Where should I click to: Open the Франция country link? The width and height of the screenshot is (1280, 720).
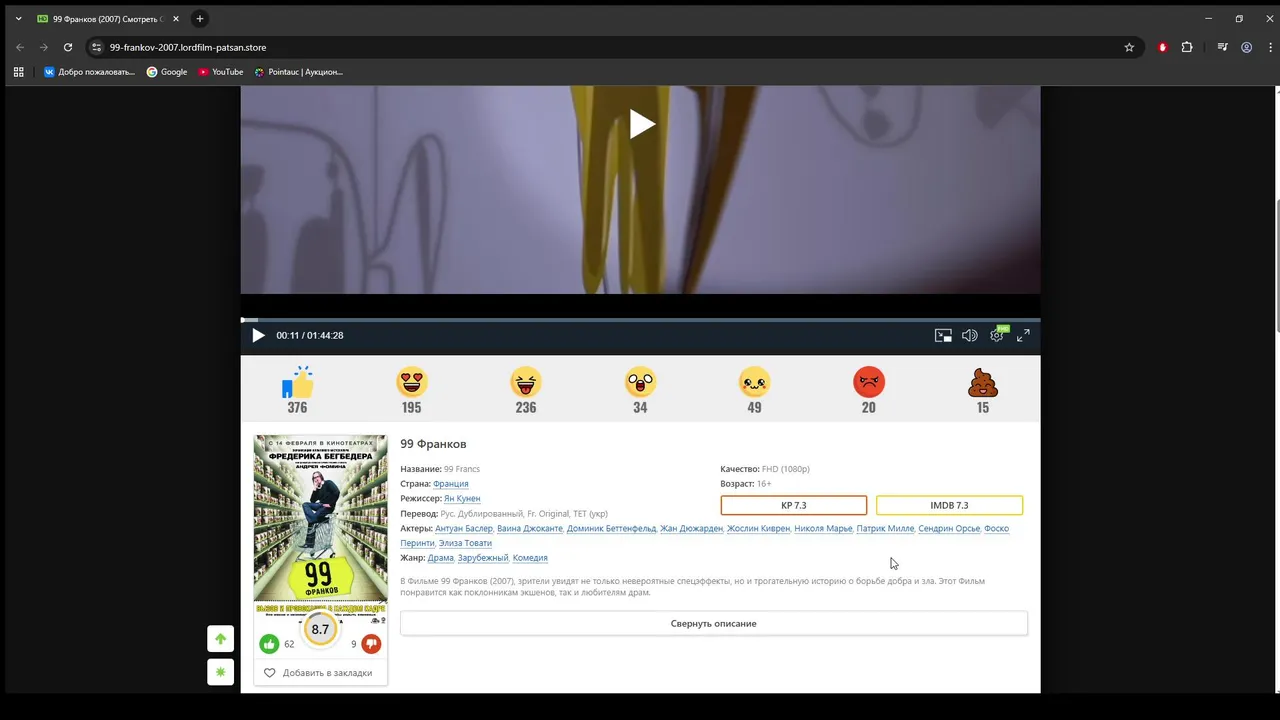[x=451, y=484]
